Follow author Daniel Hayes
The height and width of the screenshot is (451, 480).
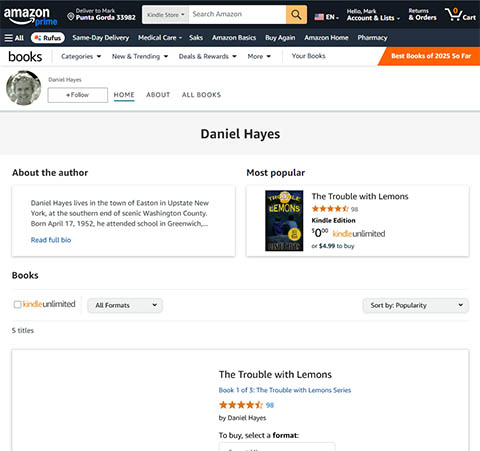click(78, 95)
